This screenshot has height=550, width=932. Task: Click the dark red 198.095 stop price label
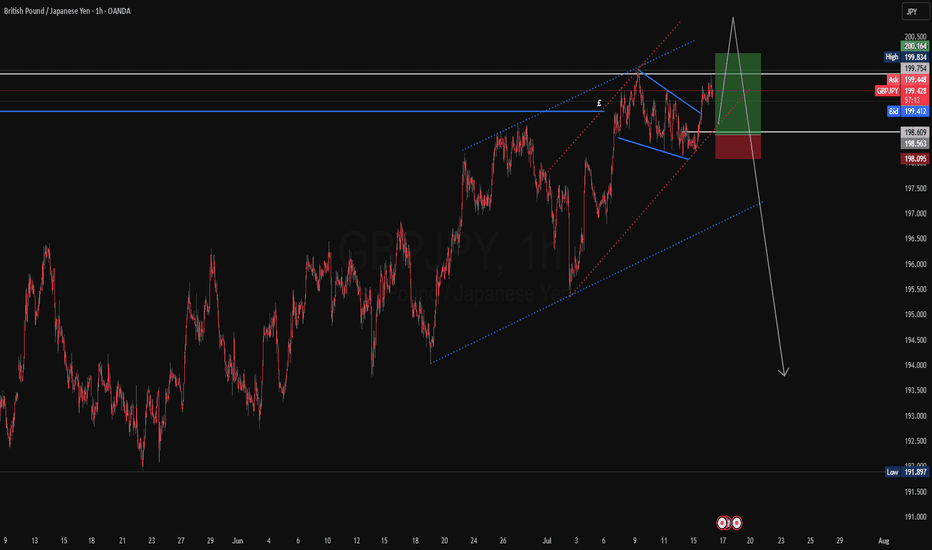click(915, 159)
